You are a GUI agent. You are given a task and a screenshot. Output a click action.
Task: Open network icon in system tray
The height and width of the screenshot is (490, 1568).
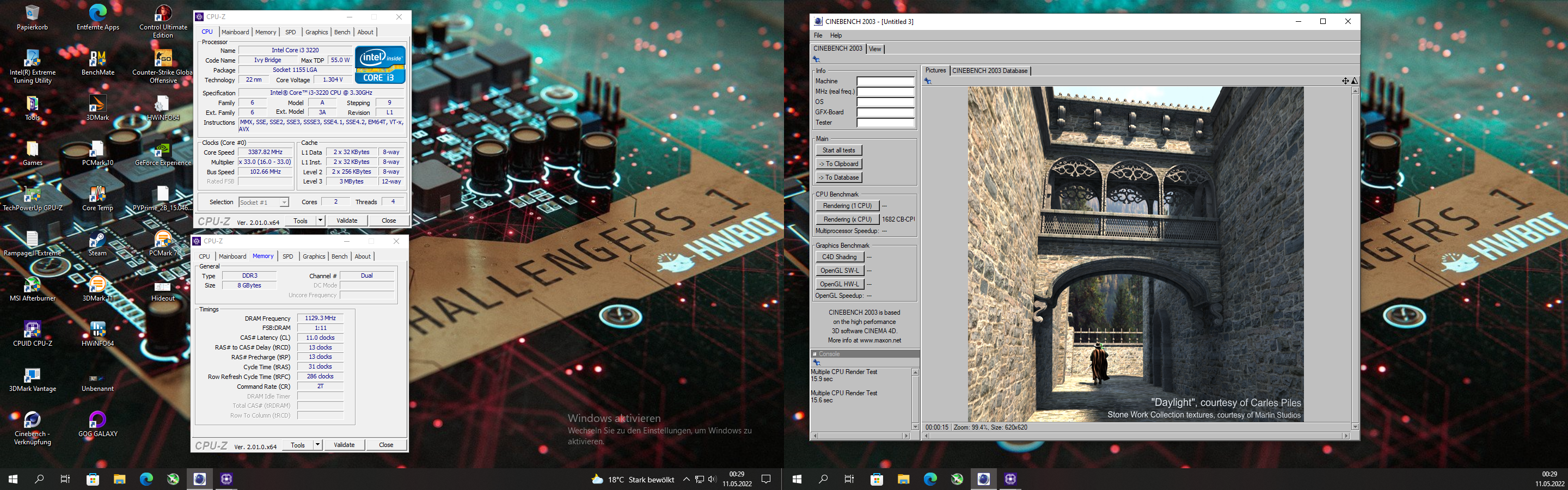[700, 480]
